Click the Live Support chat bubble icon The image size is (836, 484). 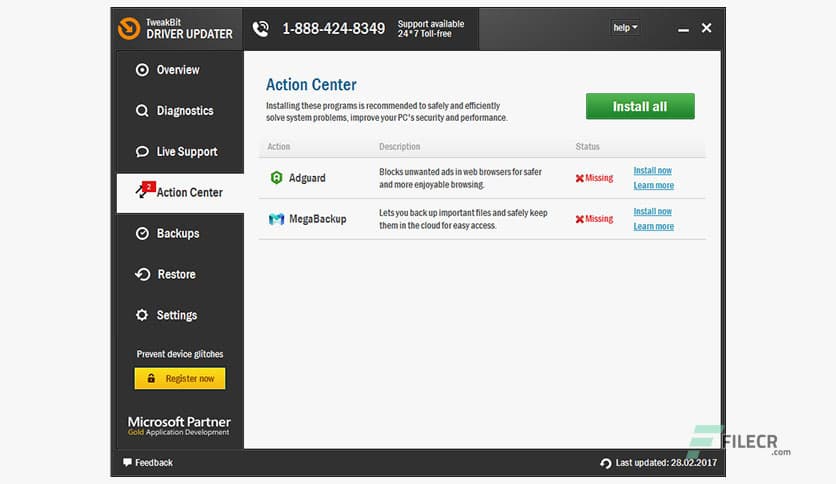(x=142, y=151)
